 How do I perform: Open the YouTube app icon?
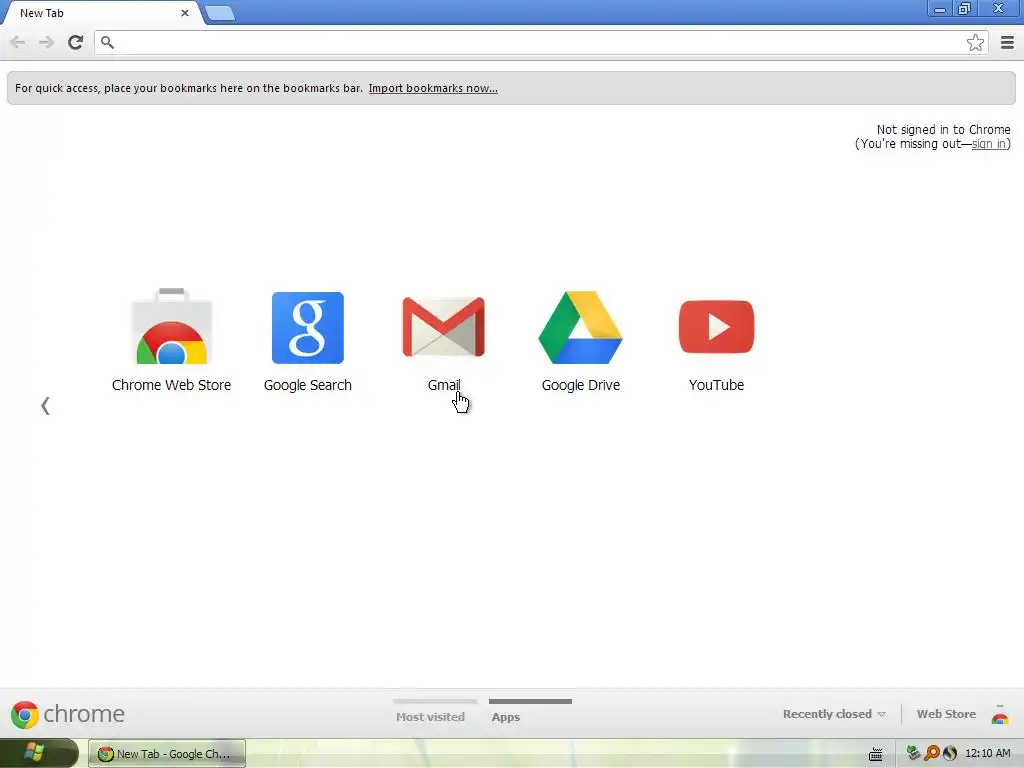[x=716, y=327]
